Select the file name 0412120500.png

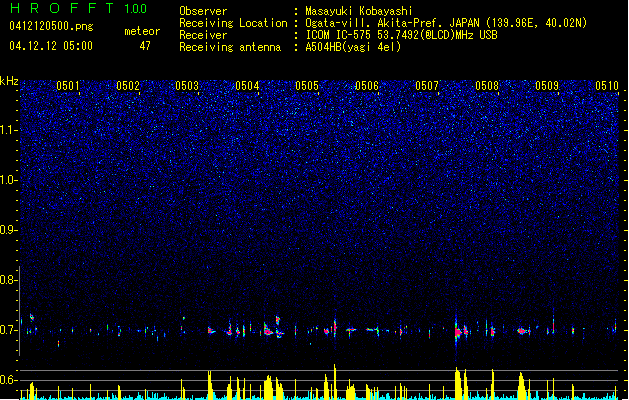51,26
